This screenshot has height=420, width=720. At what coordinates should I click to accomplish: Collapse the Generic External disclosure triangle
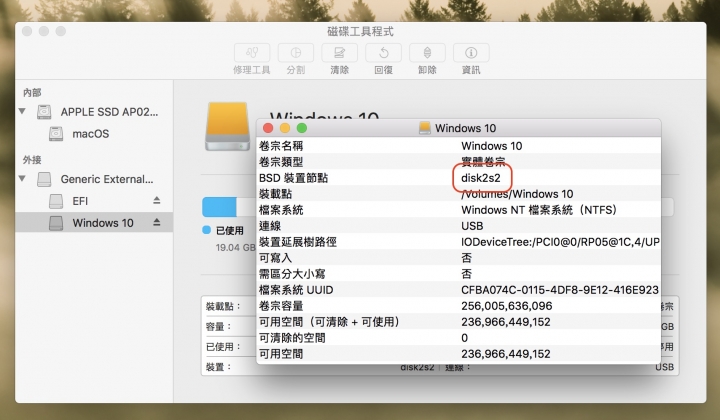click(22, 179)
